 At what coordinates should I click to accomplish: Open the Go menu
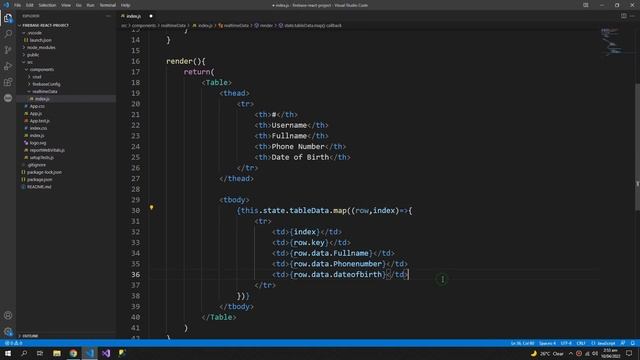coord(78,5)
